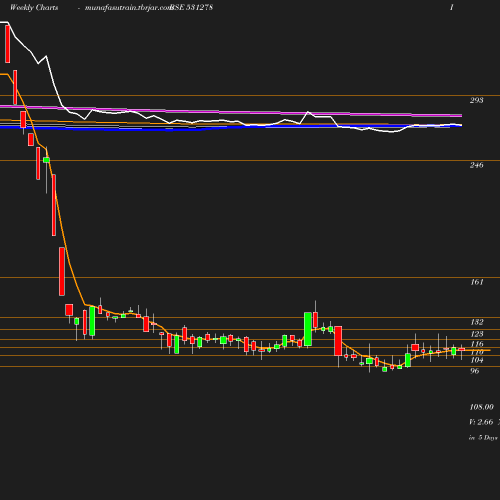This screenshot has width=500, height=500.
Task: Click the 96 price level label
Action: [x=475, y=371]
